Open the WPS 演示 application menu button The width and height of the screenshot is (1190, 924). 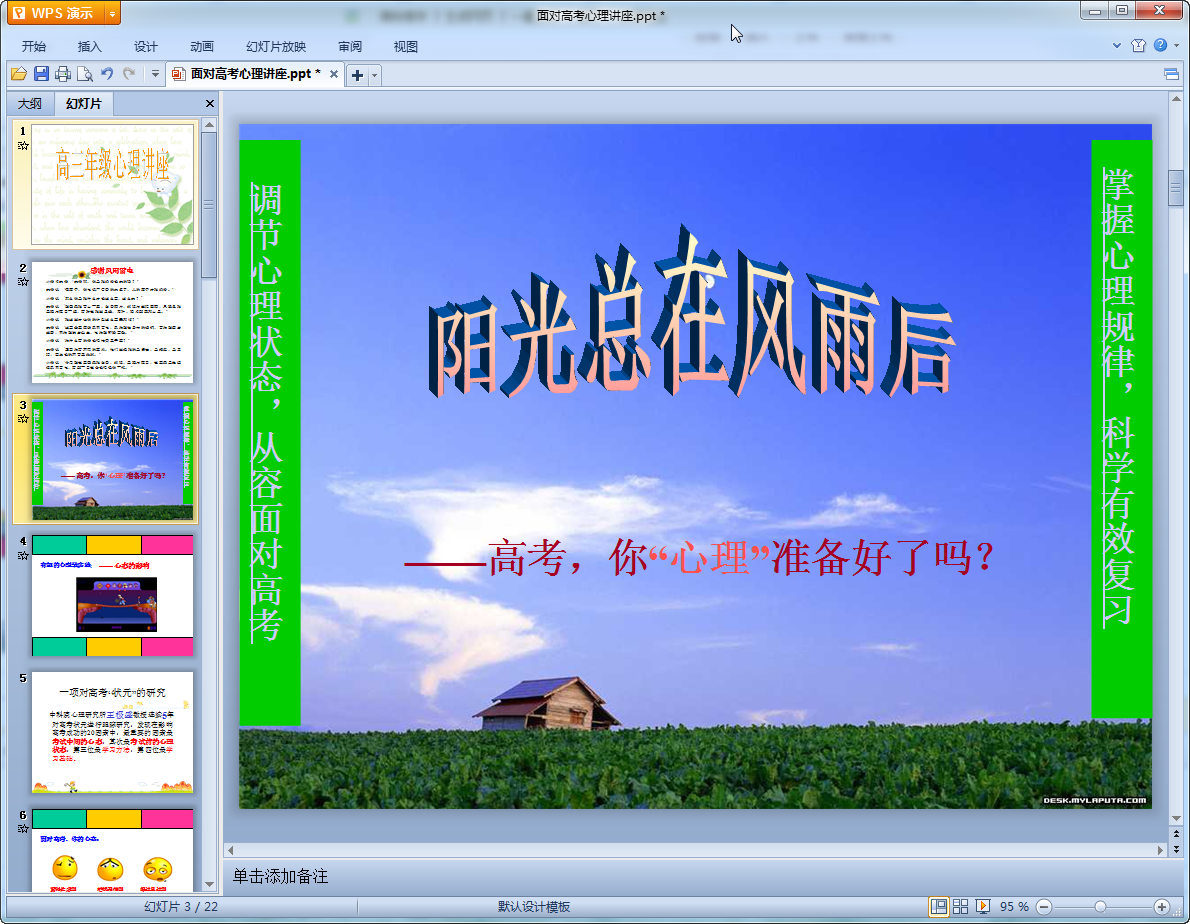pos(55,13)
